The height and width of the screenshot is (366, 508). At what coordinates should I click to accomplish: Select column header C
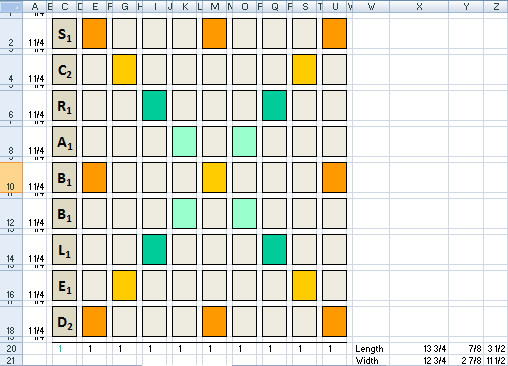(65, 6)
